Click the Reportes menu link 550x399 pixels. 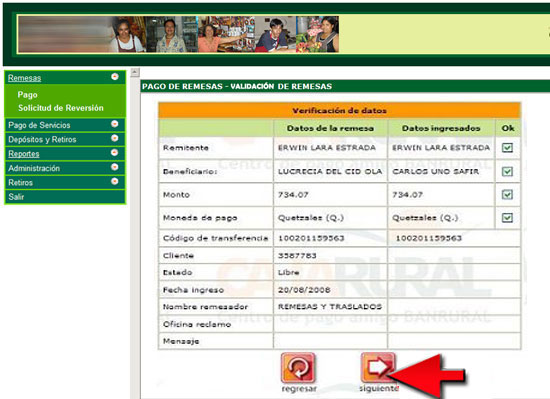(24, 154)
